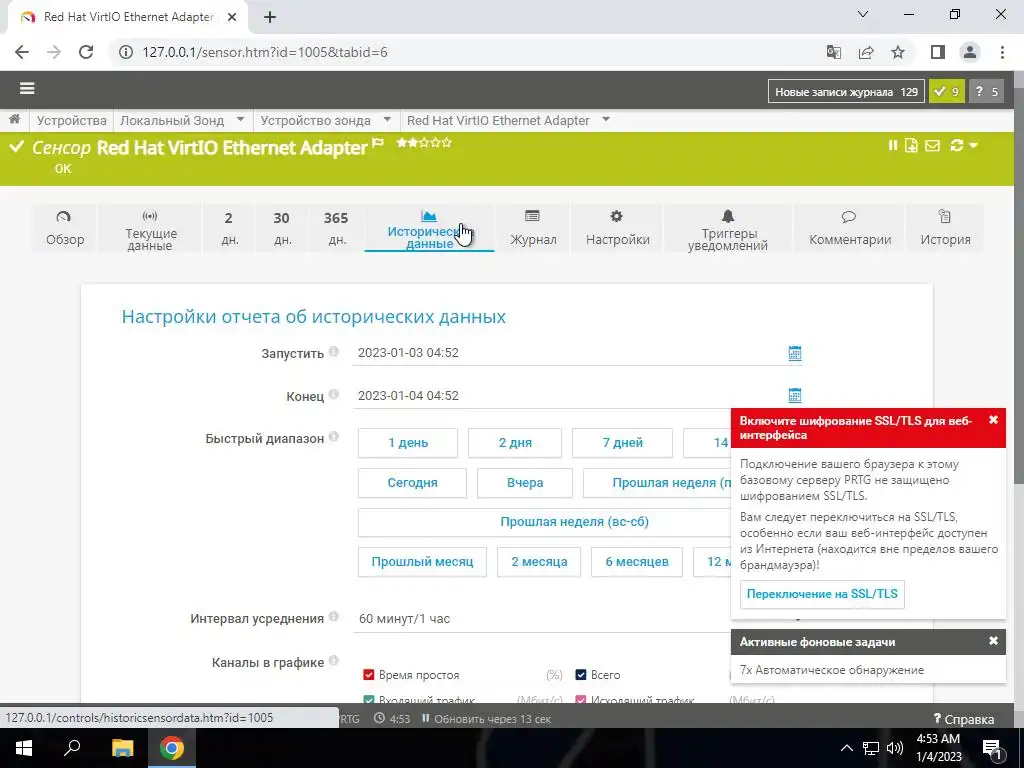1024x768 pixels.
Task: Select quick range 6 месяцев
Action: [x=637, y=562]
